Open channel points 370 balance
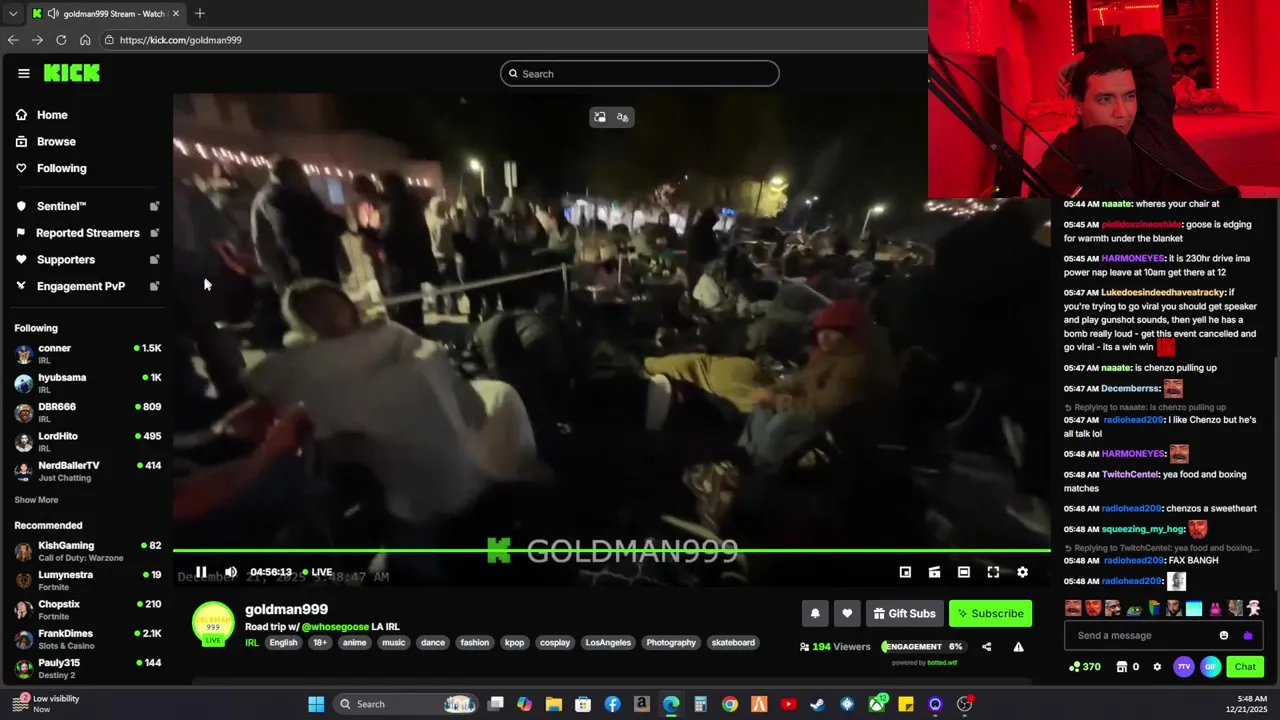Image resolution: width=1280 pixels, height=720 pixels. pyautogui.click(x=1085, y=667)
